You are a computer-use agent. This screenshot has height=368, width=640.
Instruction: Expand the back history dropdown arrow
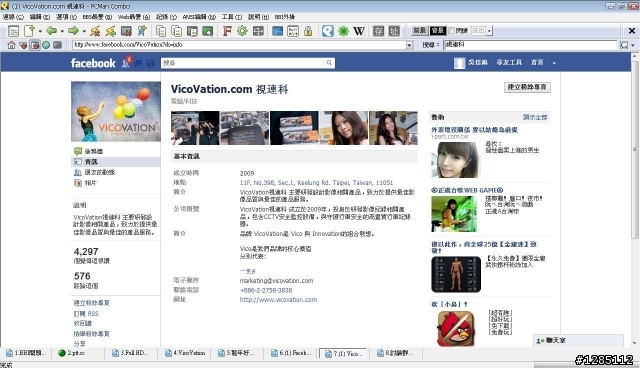click(x=62, y=31)
